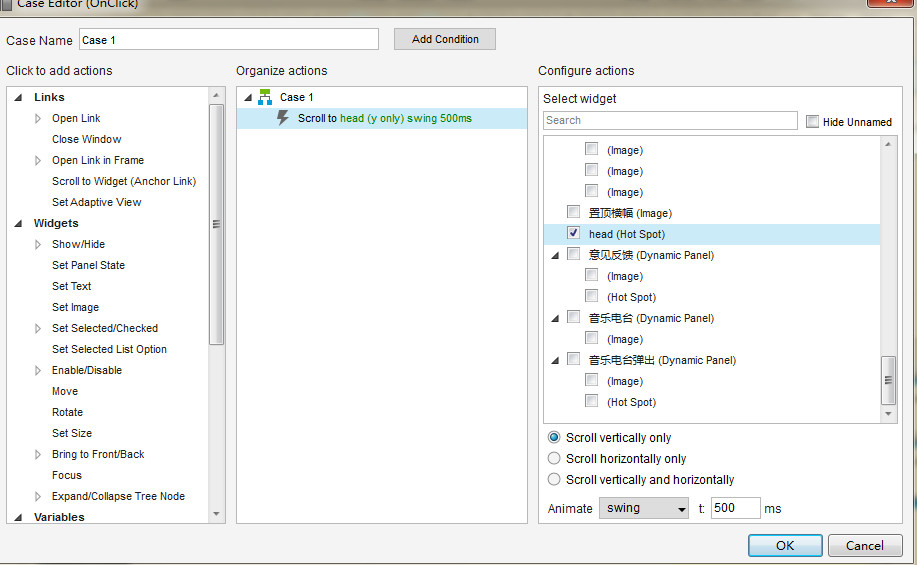
Task: Choose Scroll to Widget (Anchor Link) action
Action: [x=124, y=181]
